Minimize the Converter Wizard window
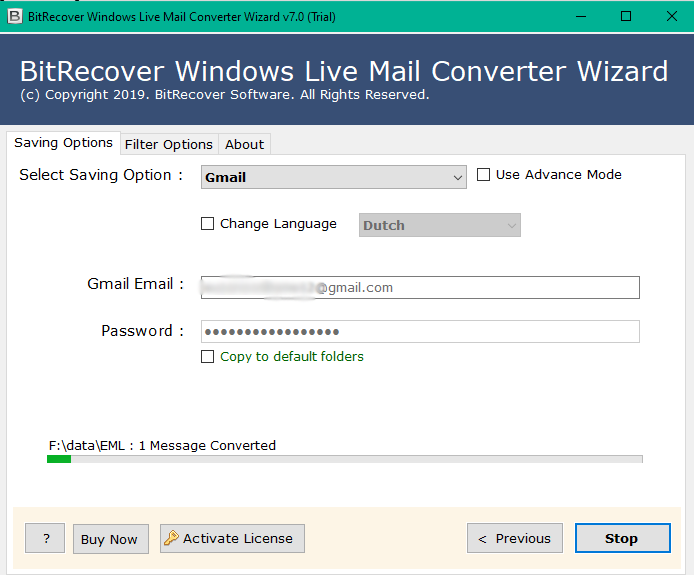Screen dimensions: 694x575 581,16
